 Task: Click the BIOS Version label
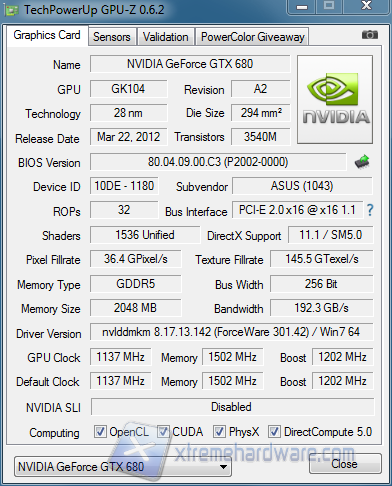(x=49, y=163)
